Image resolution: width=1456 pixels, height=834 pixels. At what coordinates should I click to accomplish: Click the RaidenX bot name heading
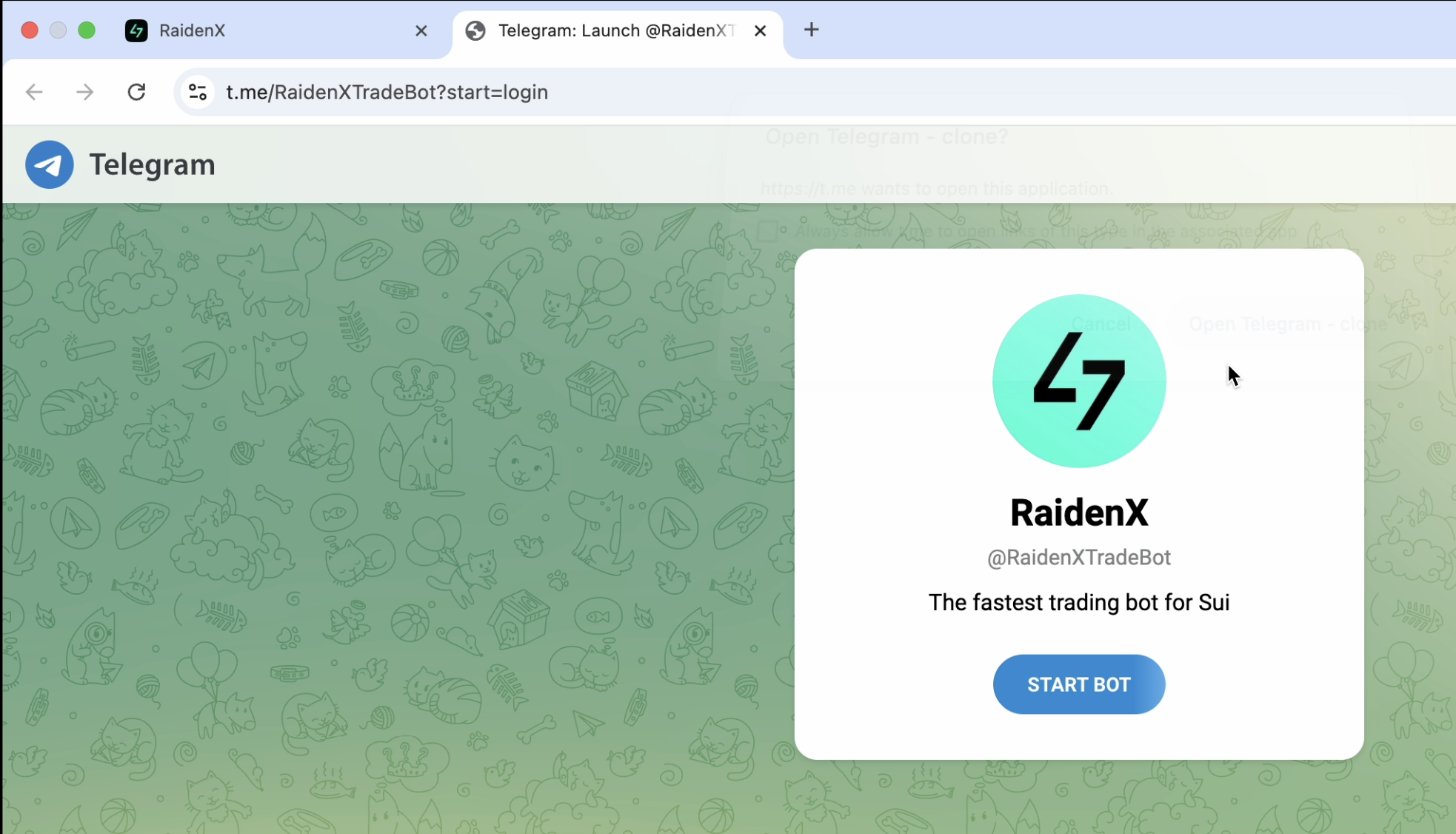(1078, 513)
